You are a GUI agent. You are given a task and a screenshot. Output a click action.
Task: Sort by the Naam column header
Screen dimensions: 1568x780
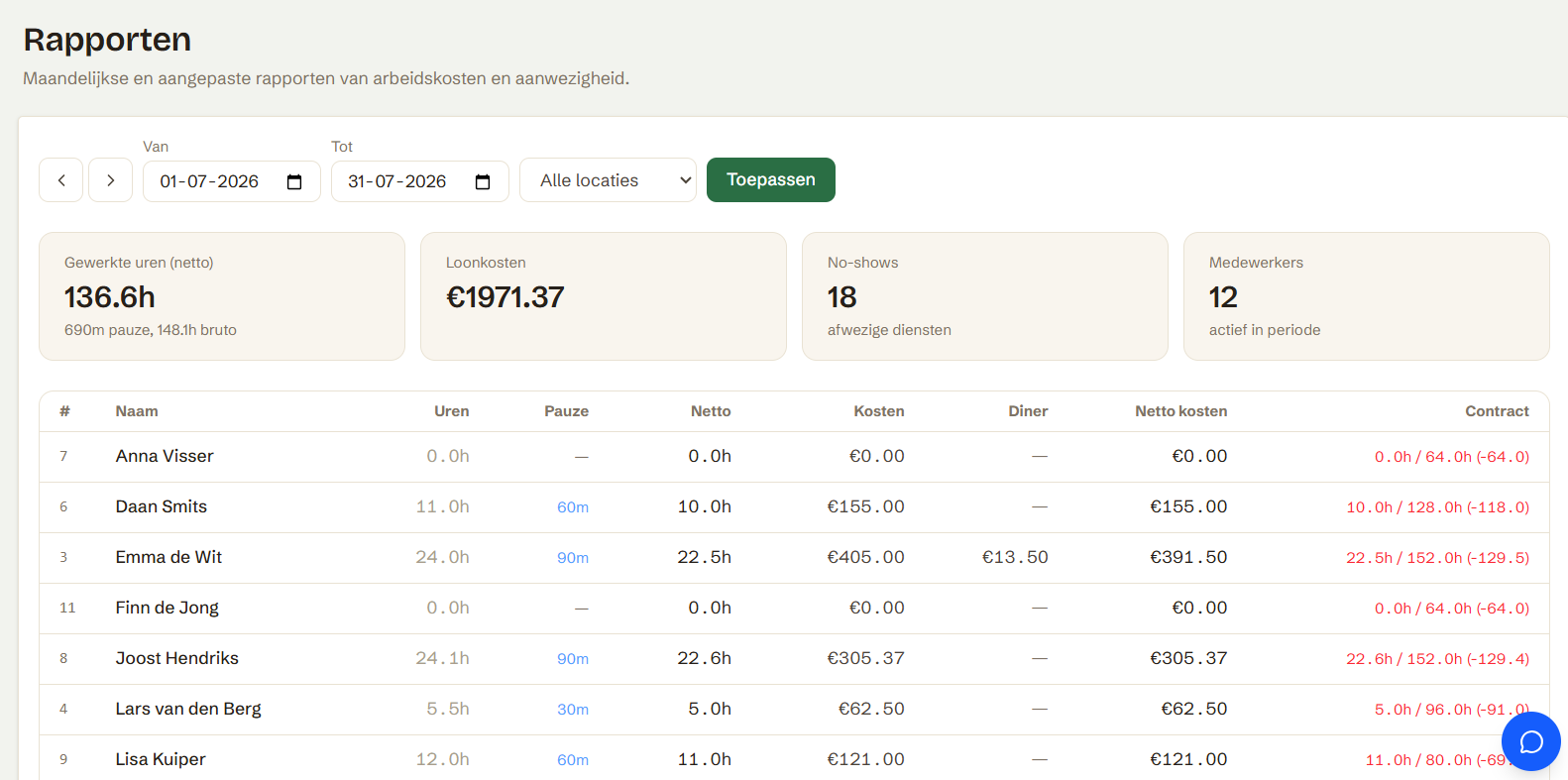(x=137, y=411)
